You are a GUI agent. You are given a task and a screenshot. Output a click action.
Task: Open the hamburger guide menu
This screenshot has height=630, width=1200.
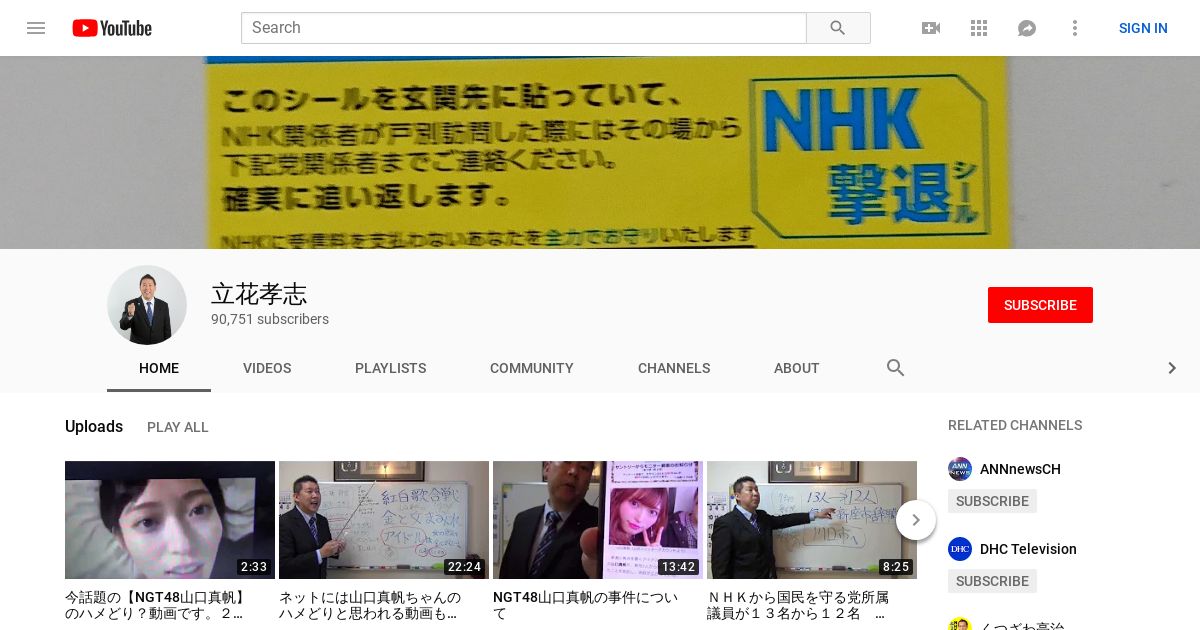[36, 28]
